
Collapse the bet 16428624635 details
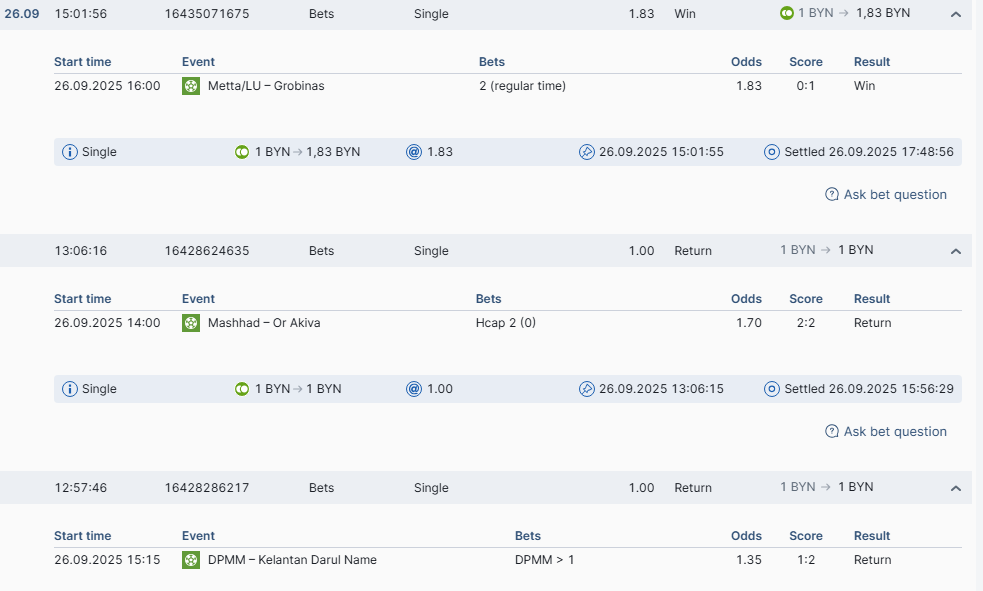tap(955, 252)
